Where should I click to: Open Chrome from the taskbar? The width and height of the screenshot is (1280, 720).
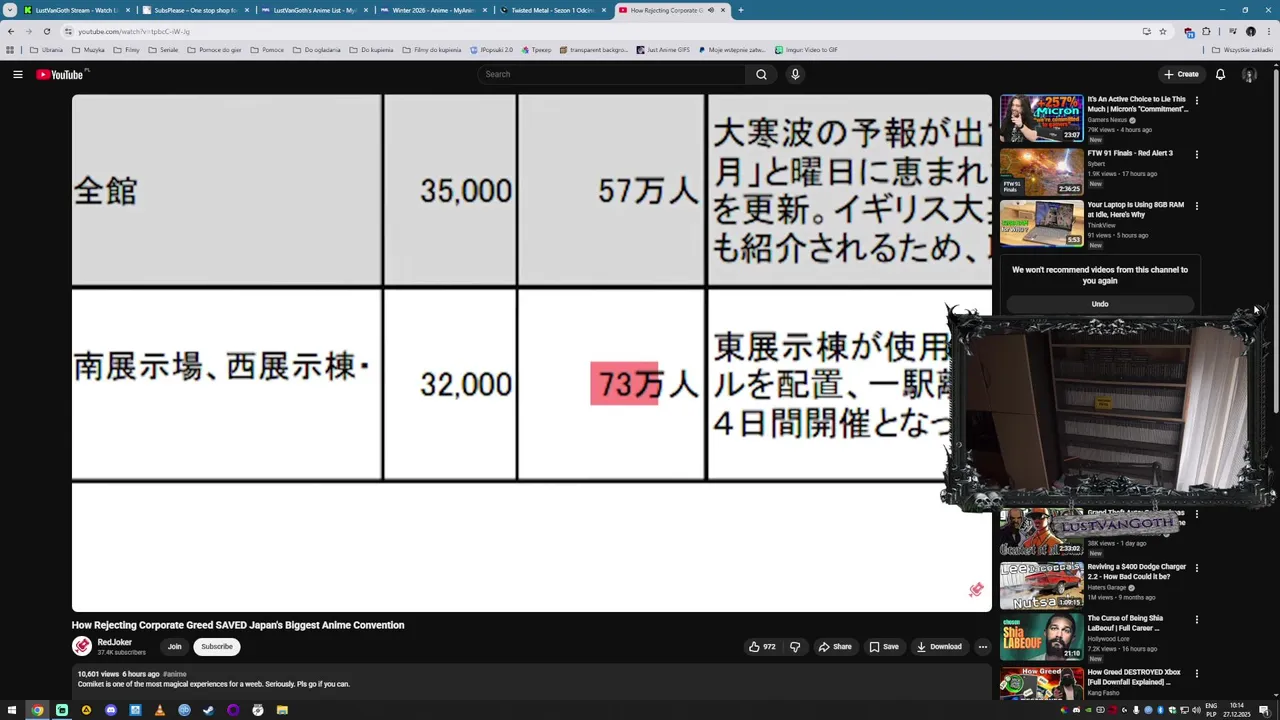[37, 710]
